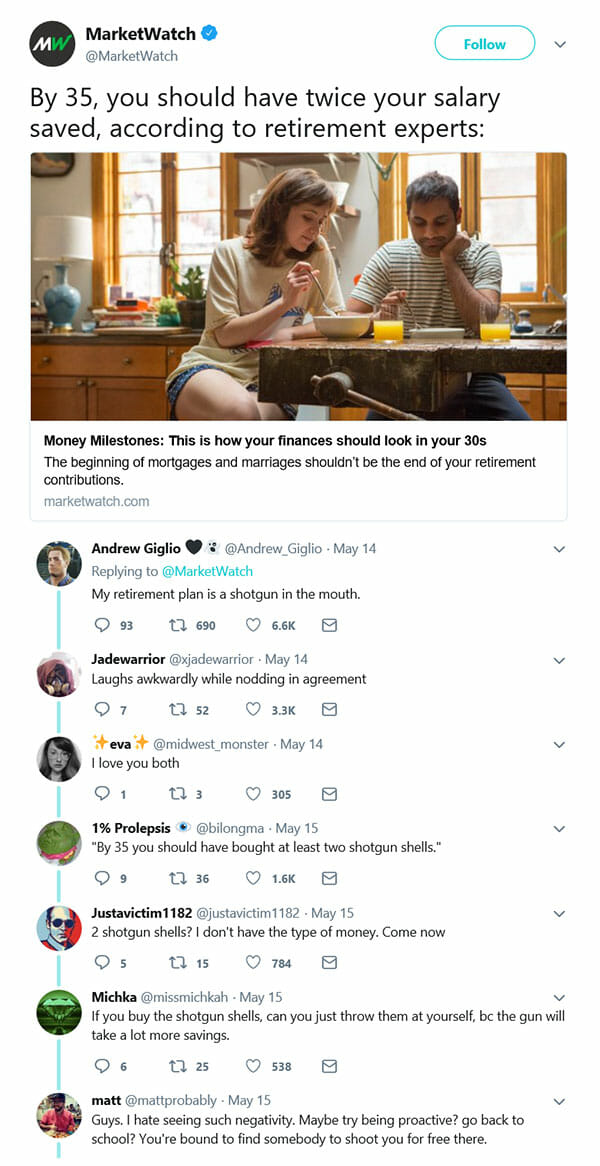Viewport: 600px width, 1166px height.
Task: Open the MarketWatch profile avatar logo
Action: pos(52,44)
